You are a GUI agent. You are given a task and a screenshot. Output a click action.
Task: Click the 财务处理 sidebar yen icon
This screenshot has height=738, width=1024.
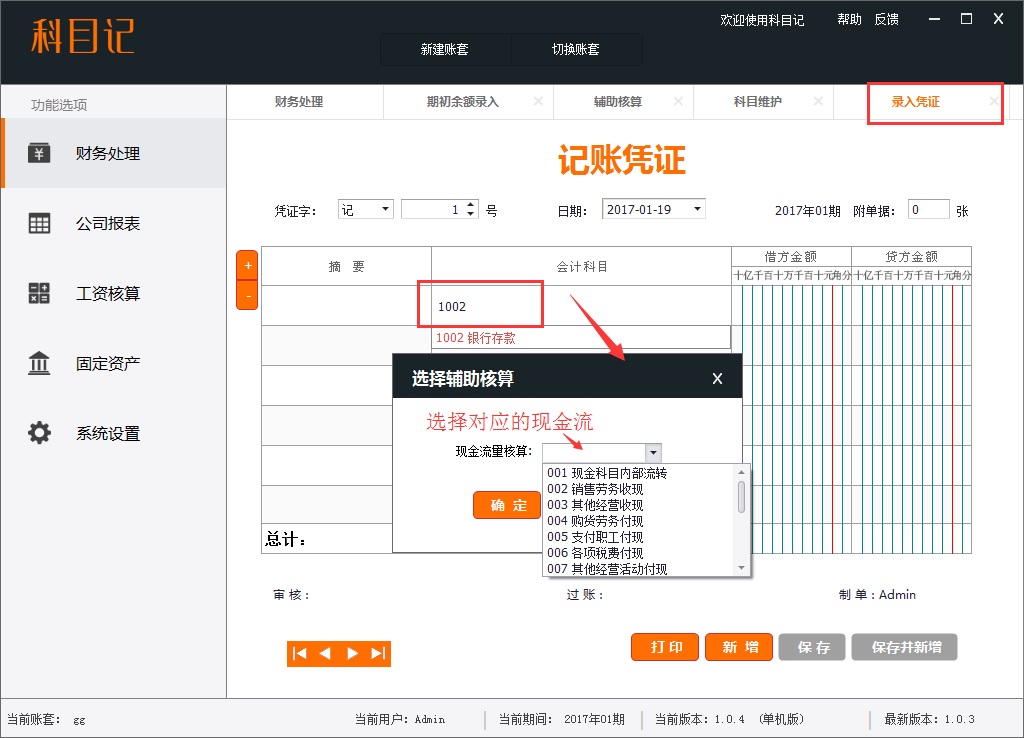coord(39,153)
